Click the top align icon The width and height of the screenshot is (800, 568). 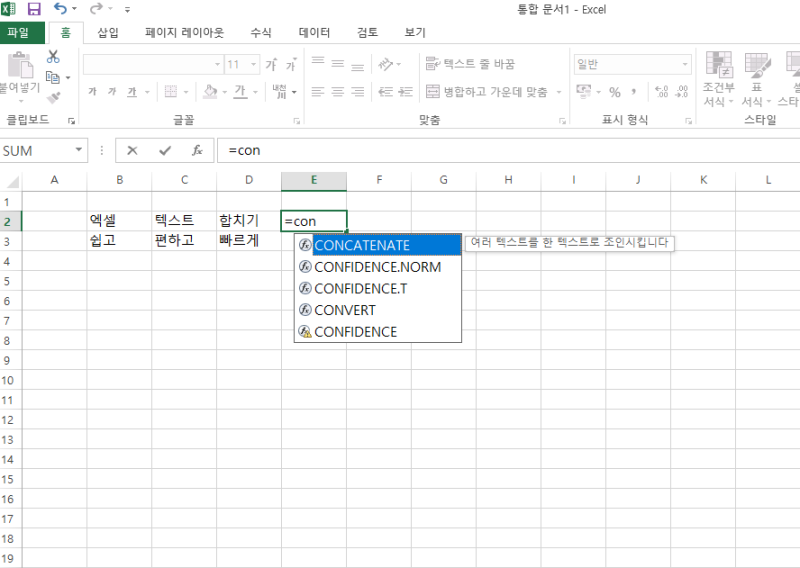coord(318,62)
